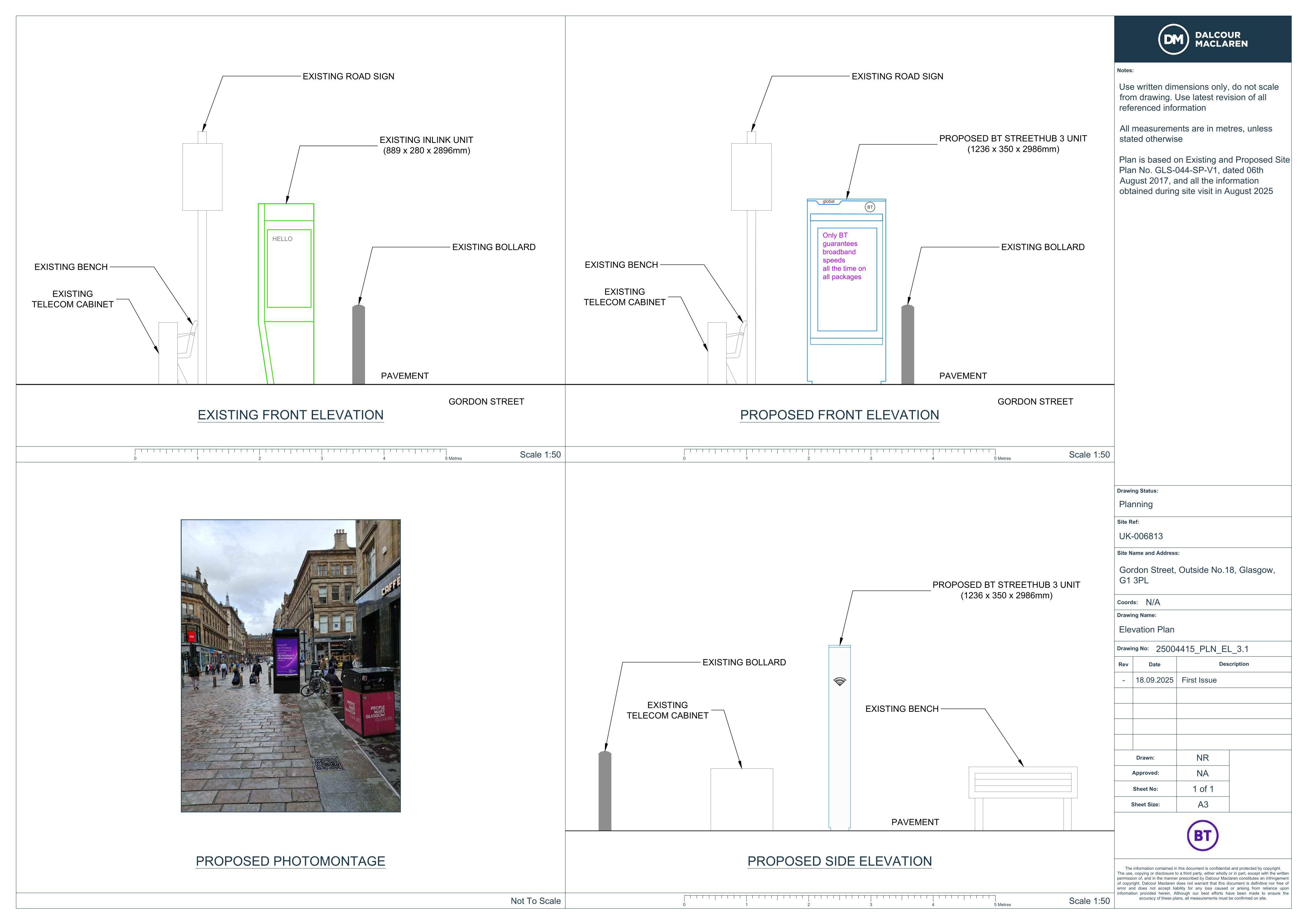This screenshot has width=1307, height=924.
Task: Click the Coords value 'N/A'
Action: 1153,602
